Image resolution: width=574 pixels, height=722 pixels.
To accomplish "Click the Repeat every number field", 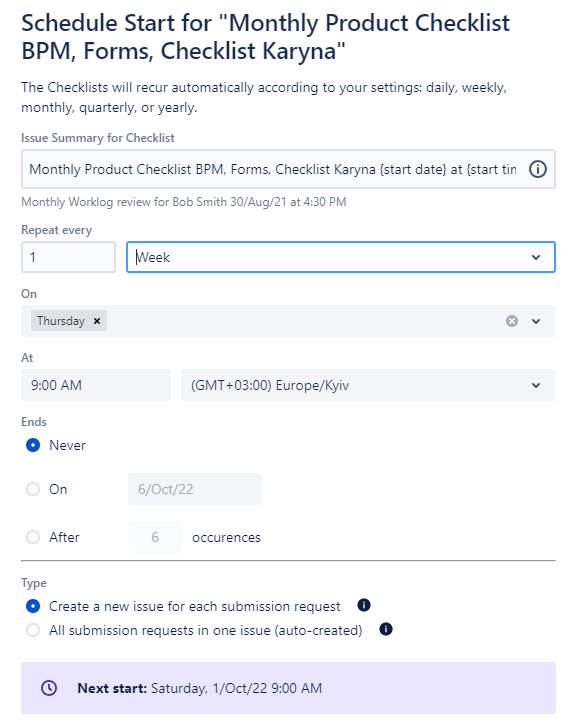I will (68, 257).
